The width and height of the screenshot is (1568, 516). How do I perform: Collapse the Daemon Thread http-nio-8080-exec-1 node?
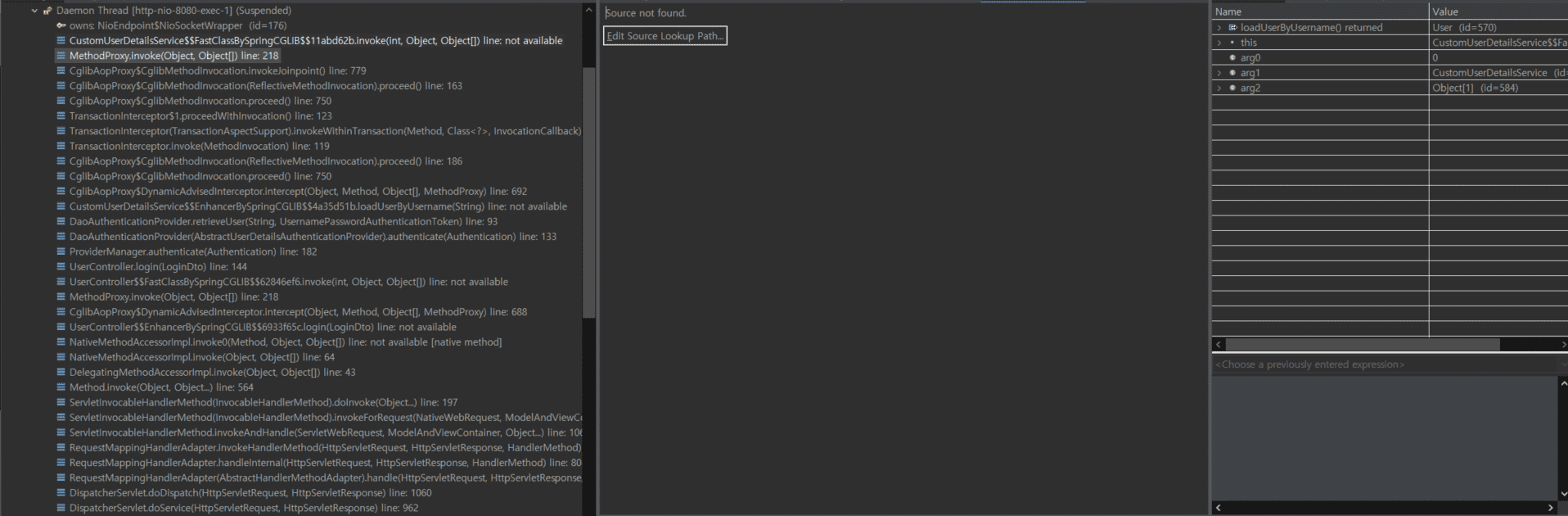pos(34,11)
